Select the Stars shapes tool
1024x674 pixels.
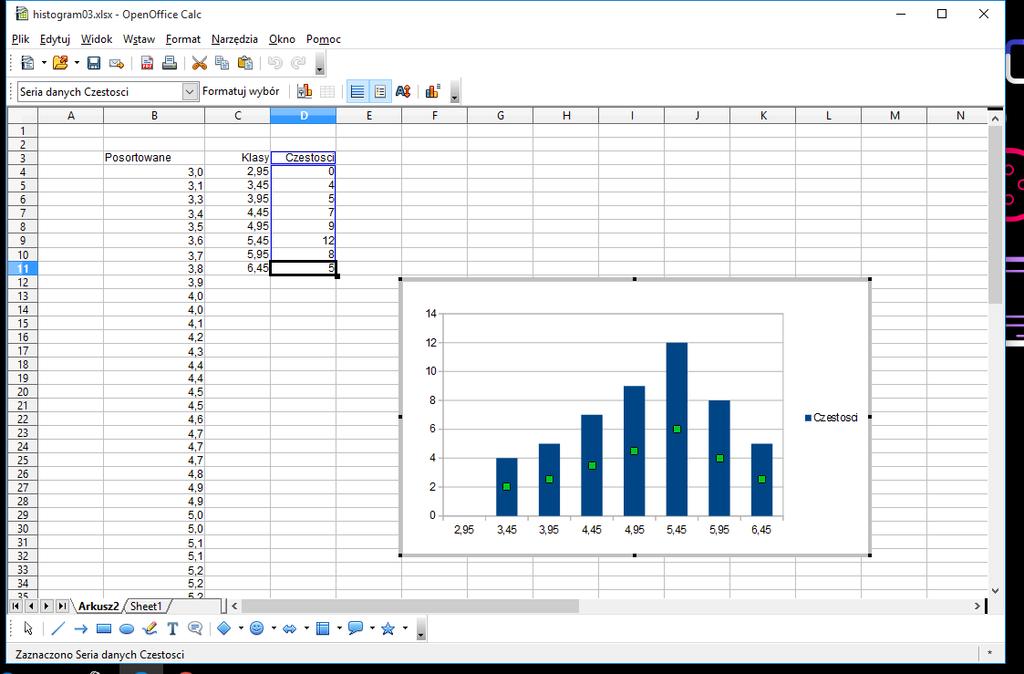click(x=388, y=628)
